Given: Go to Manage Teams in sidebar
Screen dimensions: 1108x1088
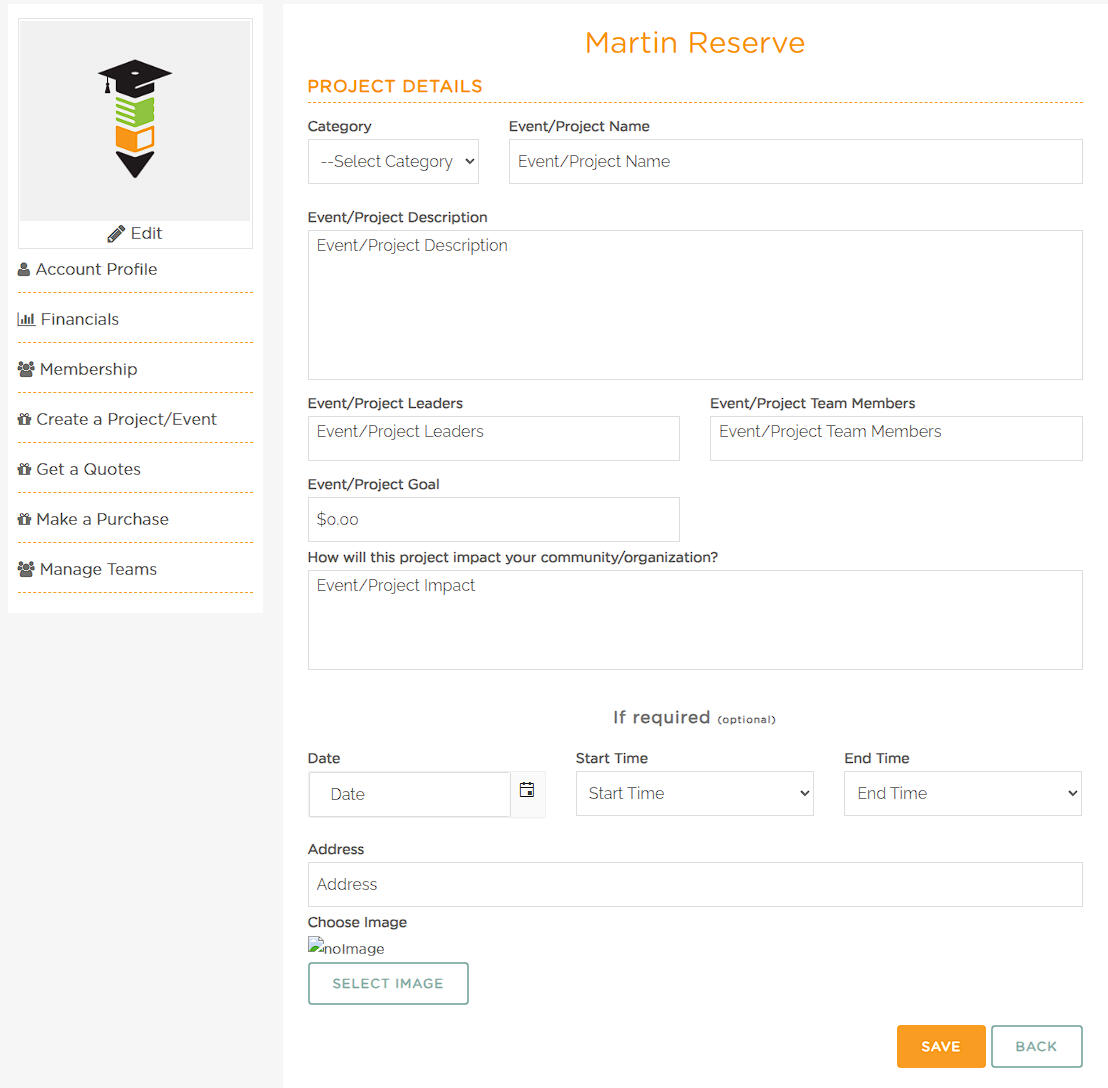Looking at the screenshot, I should tap(98, 569).
